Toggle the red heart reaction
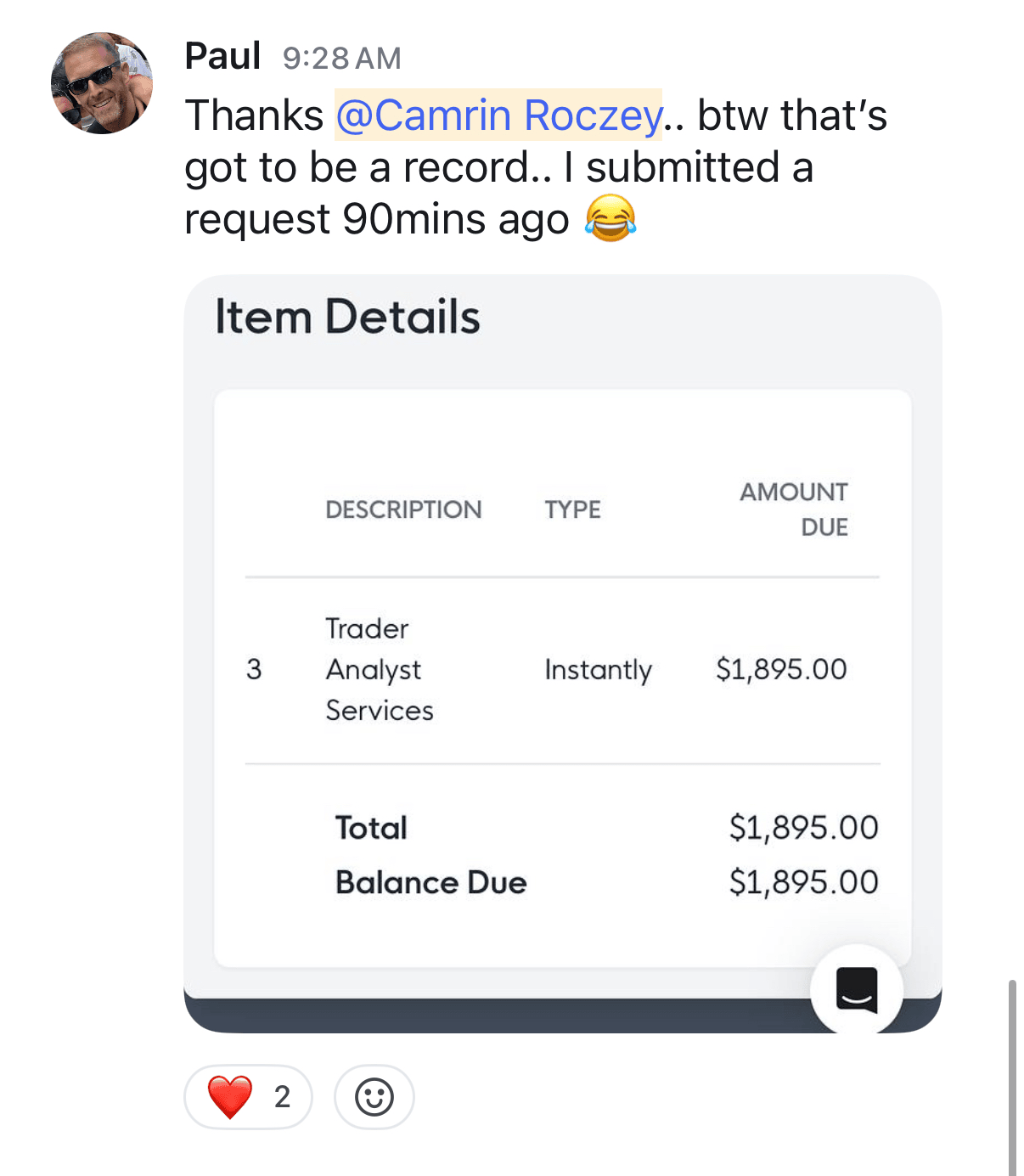Viewport: 1024px width, 1176px height. [248, 1097]
